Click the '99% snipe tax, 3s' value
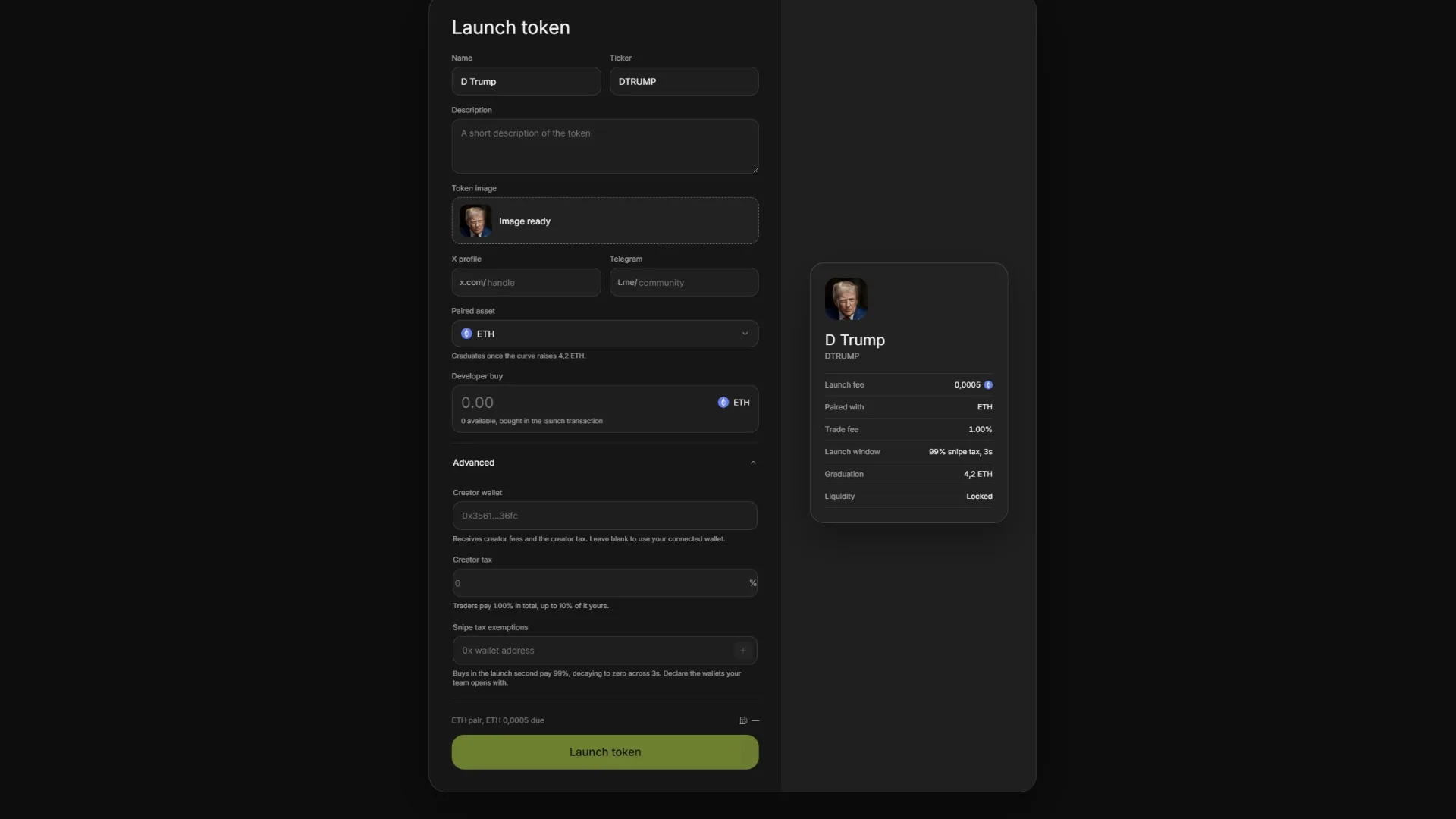 960,452
